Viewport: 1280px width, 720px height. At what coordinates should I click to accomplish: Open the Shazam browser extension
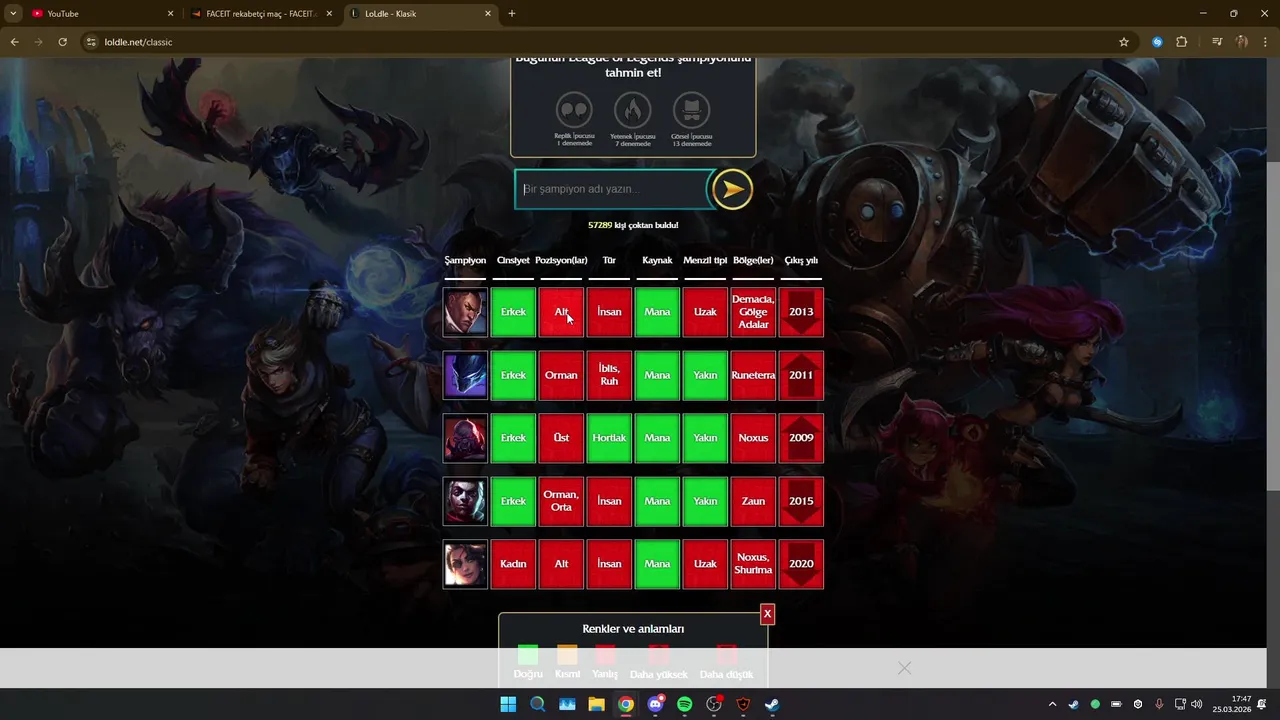pos(1157,42)
